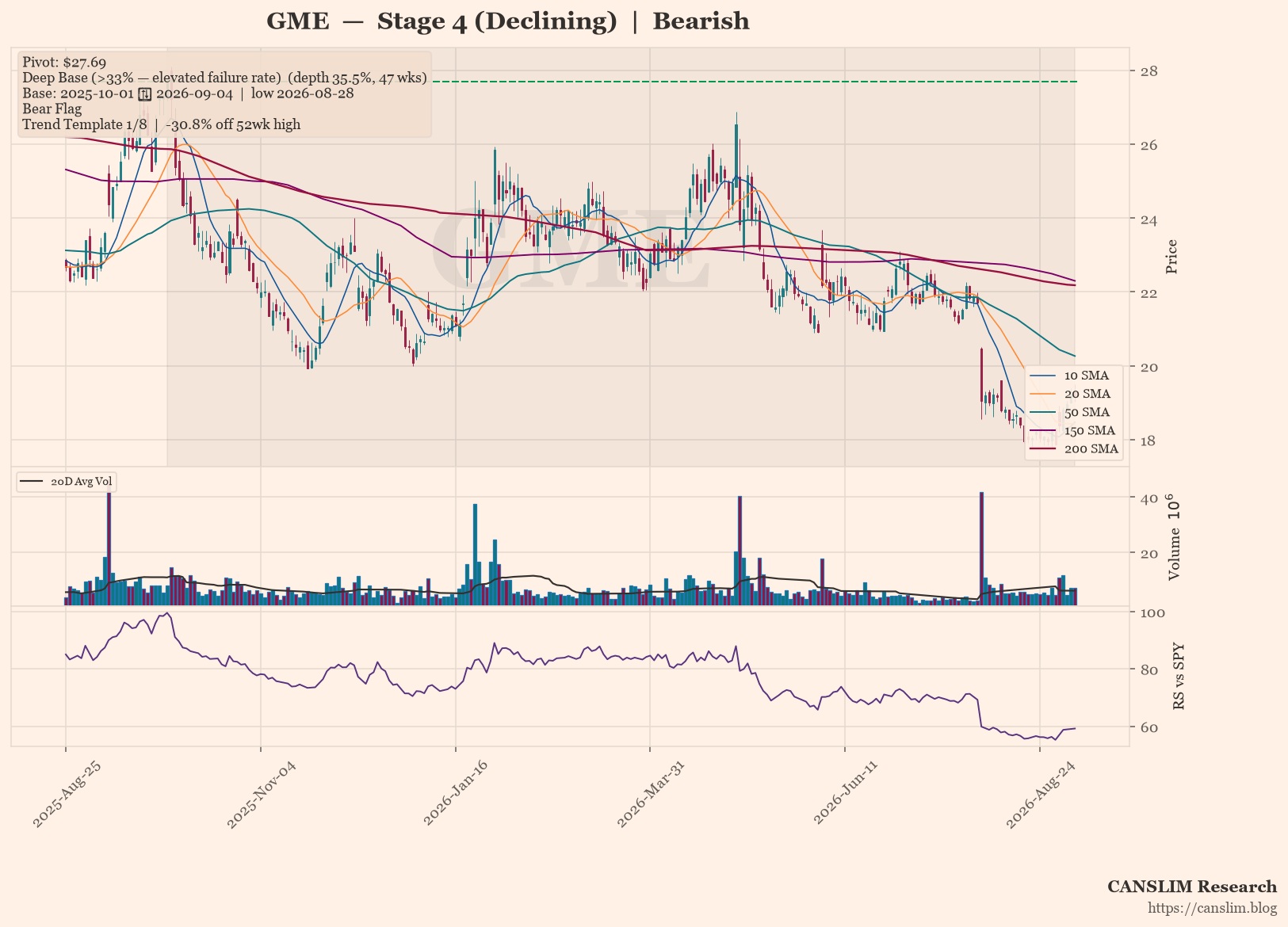The image size is (1288, 927).
Task: Click the 100 tick on the RS axis
Action: 1152,612
